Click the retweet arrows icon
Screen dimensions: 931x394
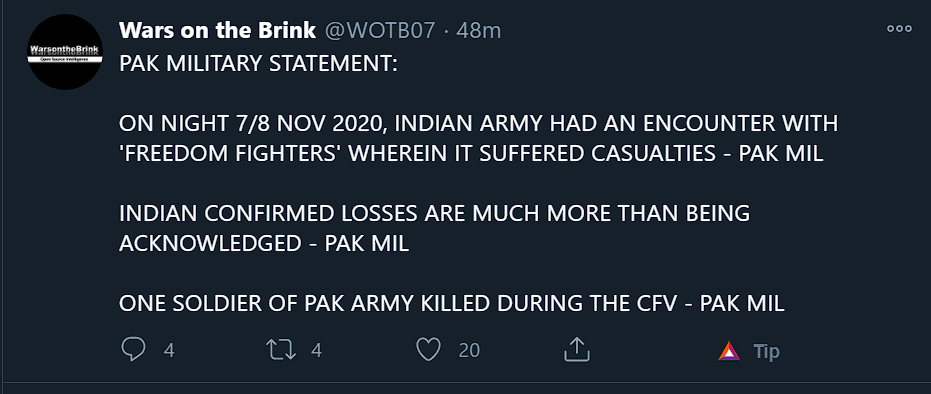pyautogui.click(x=281, y=349)
